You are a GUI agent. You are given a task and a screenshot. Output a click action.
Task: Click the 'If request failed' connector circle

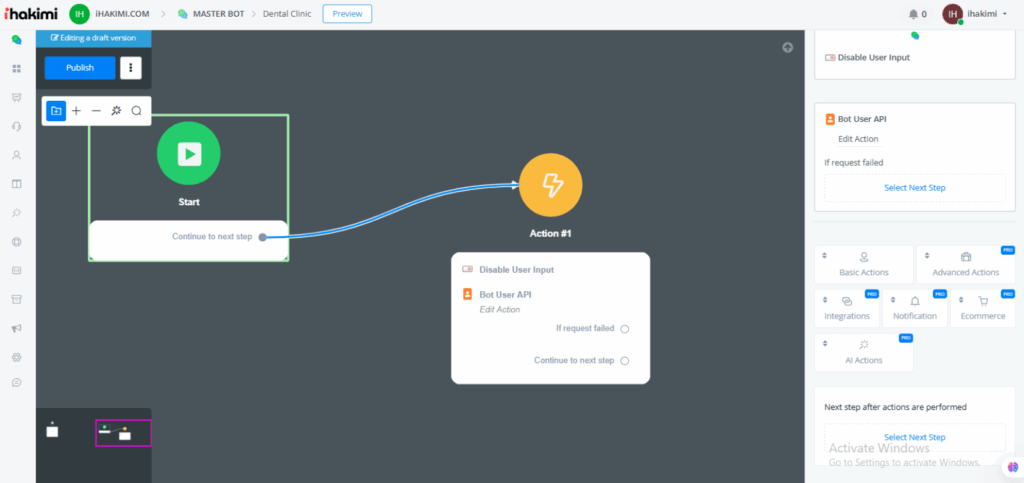coord(625,328)
